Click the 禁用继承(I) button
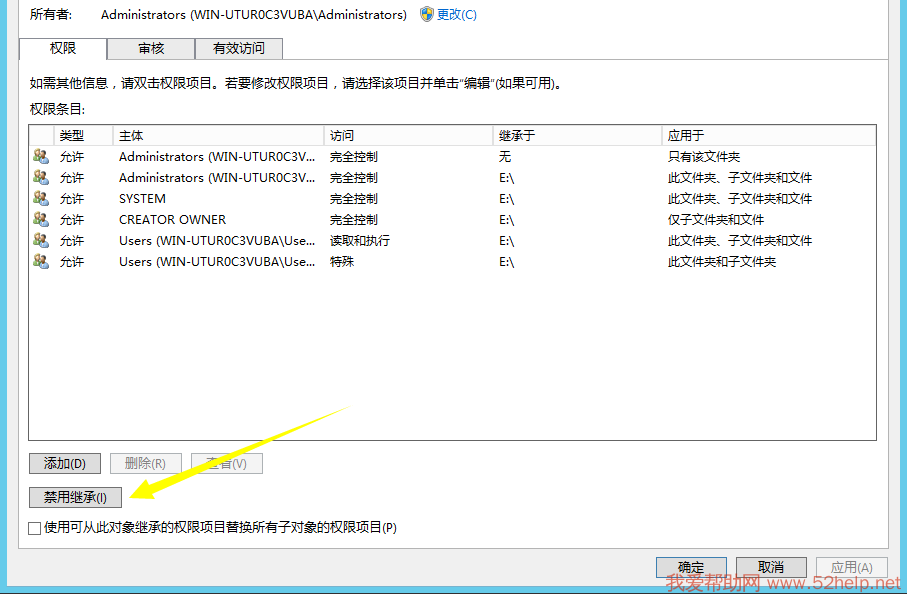 (75, 496)
